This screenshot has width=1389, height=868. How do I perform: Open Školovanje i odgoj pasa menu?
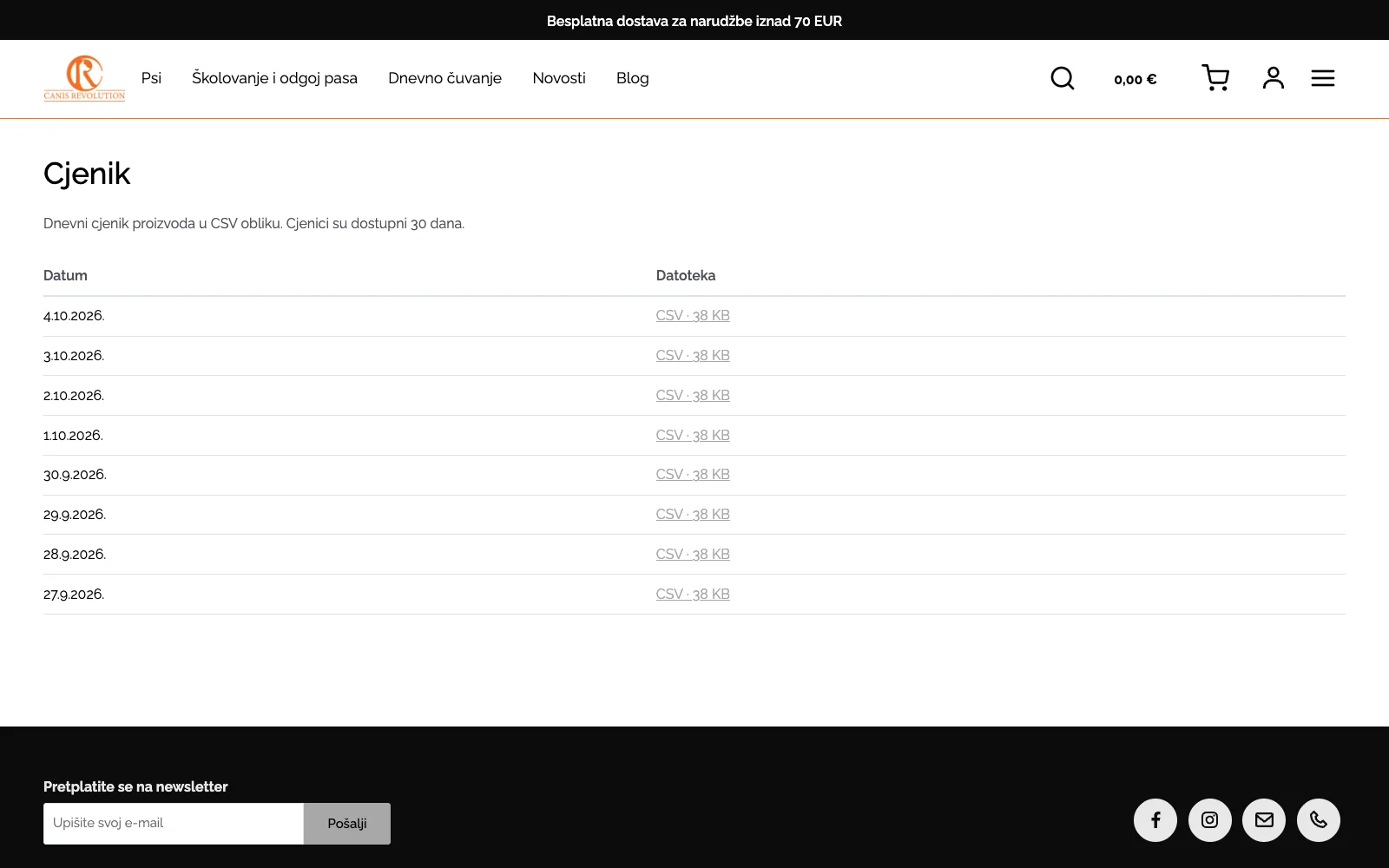coord(274,78)
